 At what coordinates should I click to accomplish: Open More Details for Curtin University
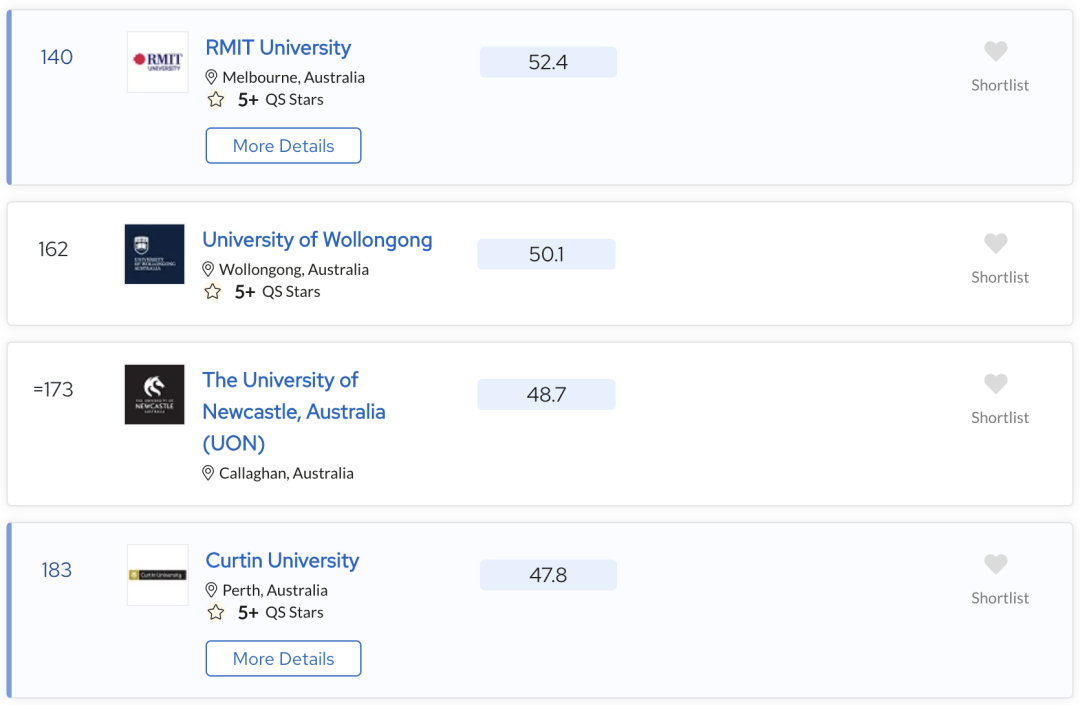coord(283,658)
